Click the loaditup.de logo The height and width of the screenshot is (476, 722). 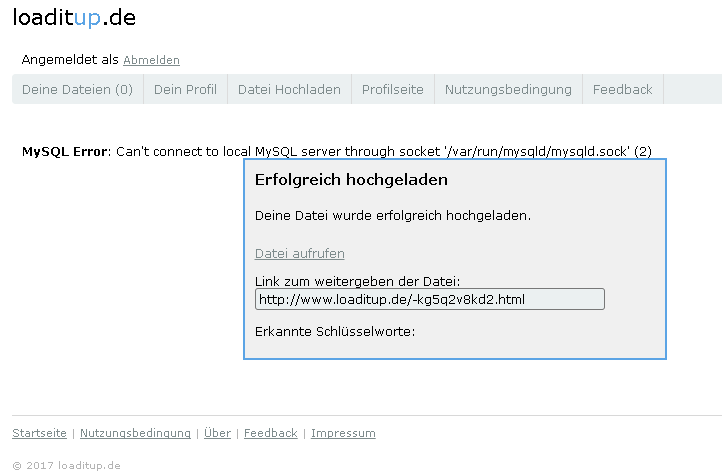(x=74, y=18)
